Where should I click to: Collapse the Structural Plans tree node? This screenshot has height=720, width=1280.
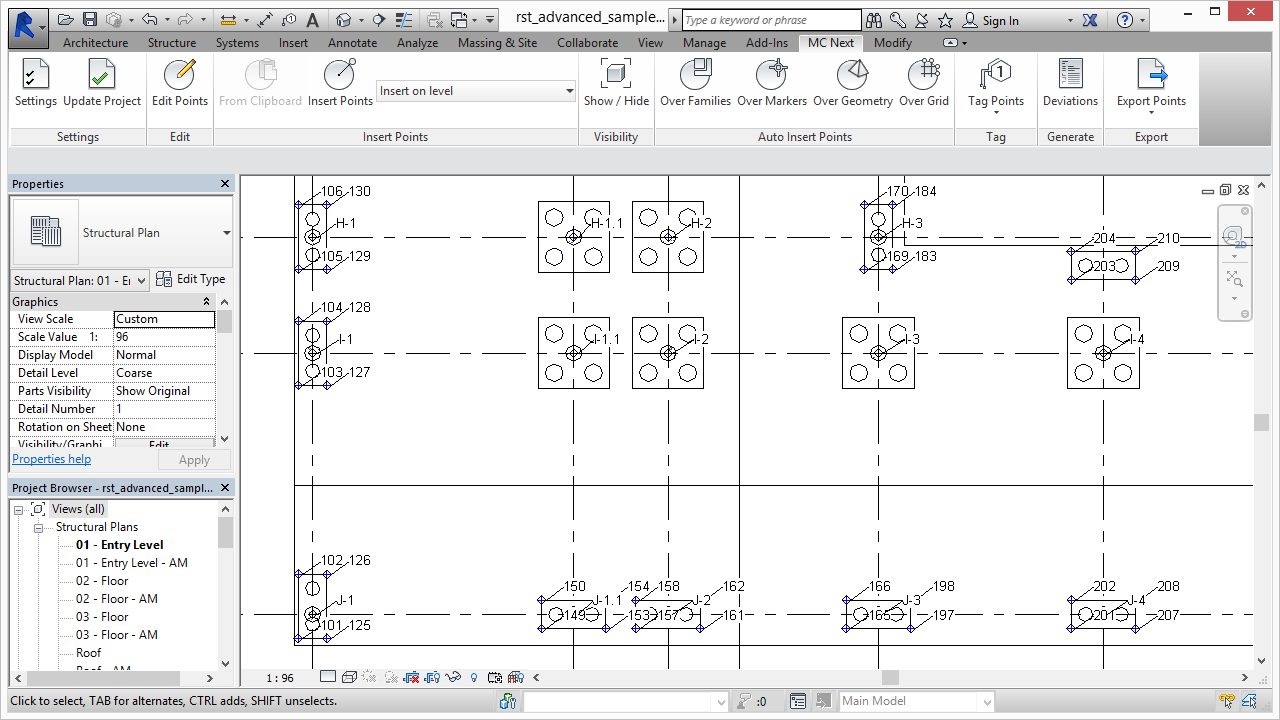pyautogui.click(x=39, y=527)
